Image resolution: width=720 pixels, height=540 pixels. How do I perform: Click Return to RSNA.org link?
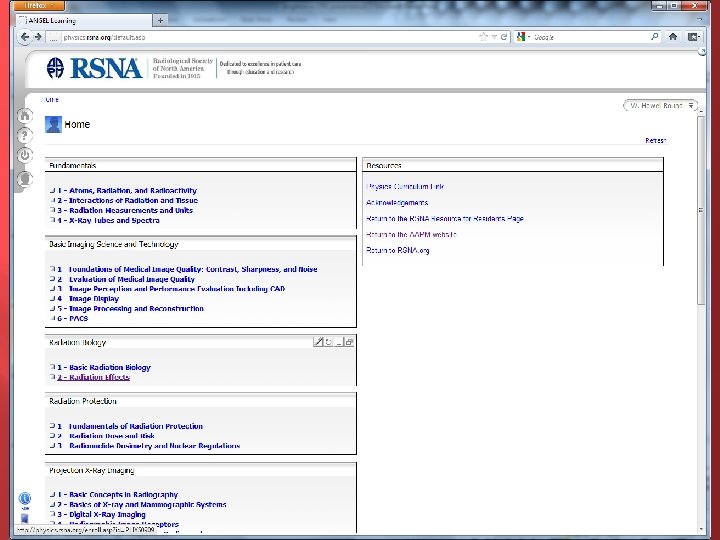(x=398, y=250)
